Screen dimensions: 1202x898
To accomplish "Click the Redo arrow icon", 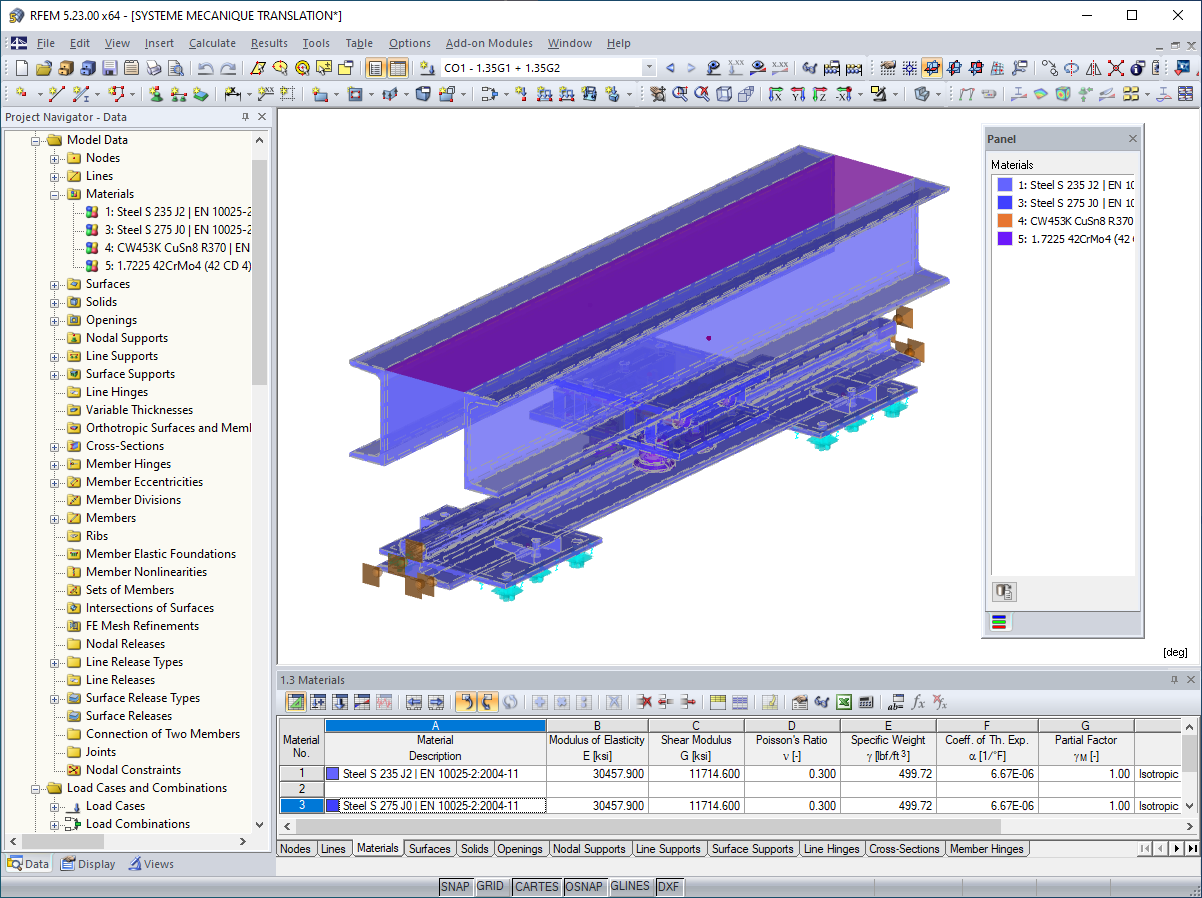I will coord(228,68).
